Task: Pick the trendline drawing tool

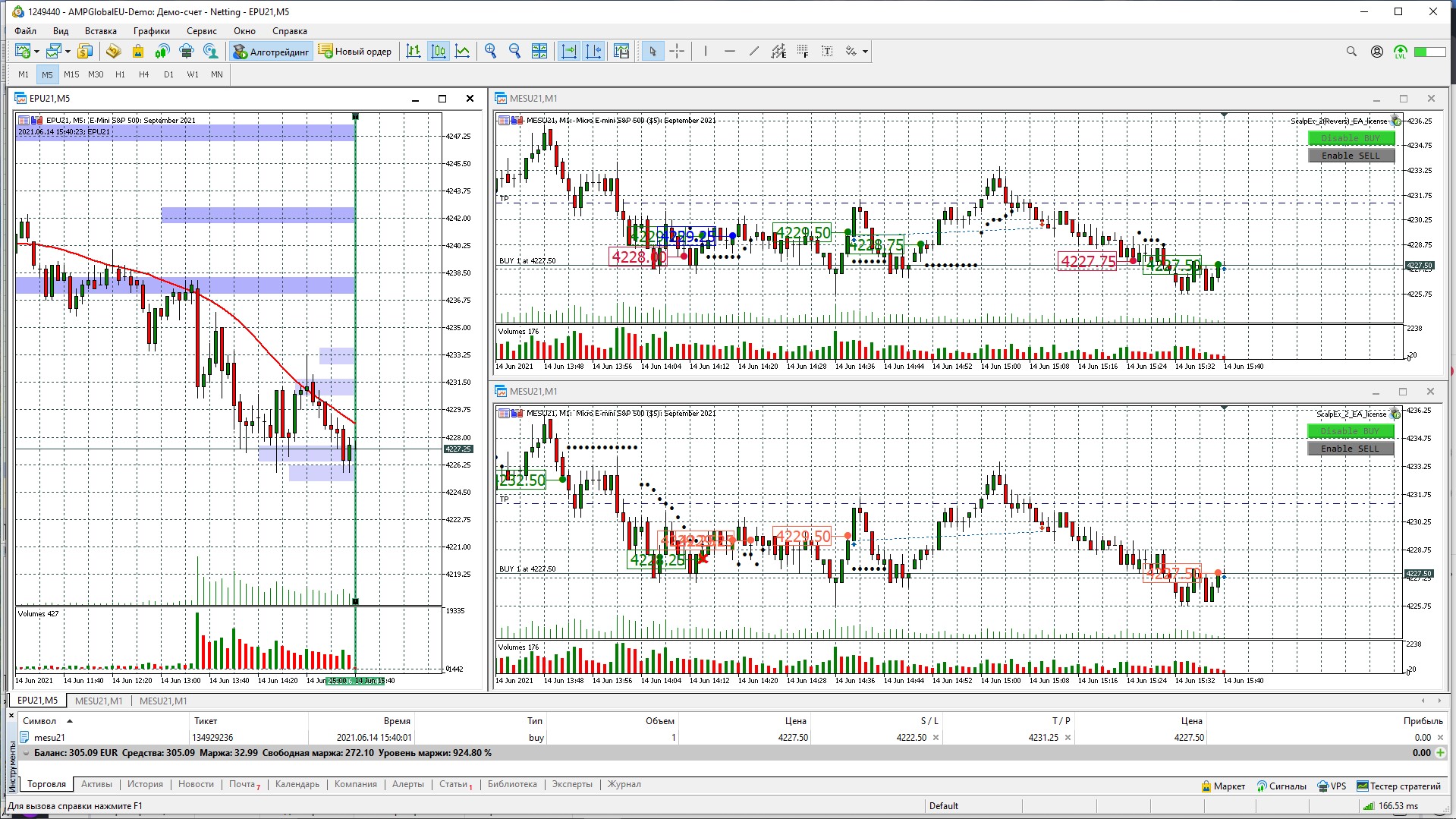Action: pyautogui.click(x=753, y=52)
